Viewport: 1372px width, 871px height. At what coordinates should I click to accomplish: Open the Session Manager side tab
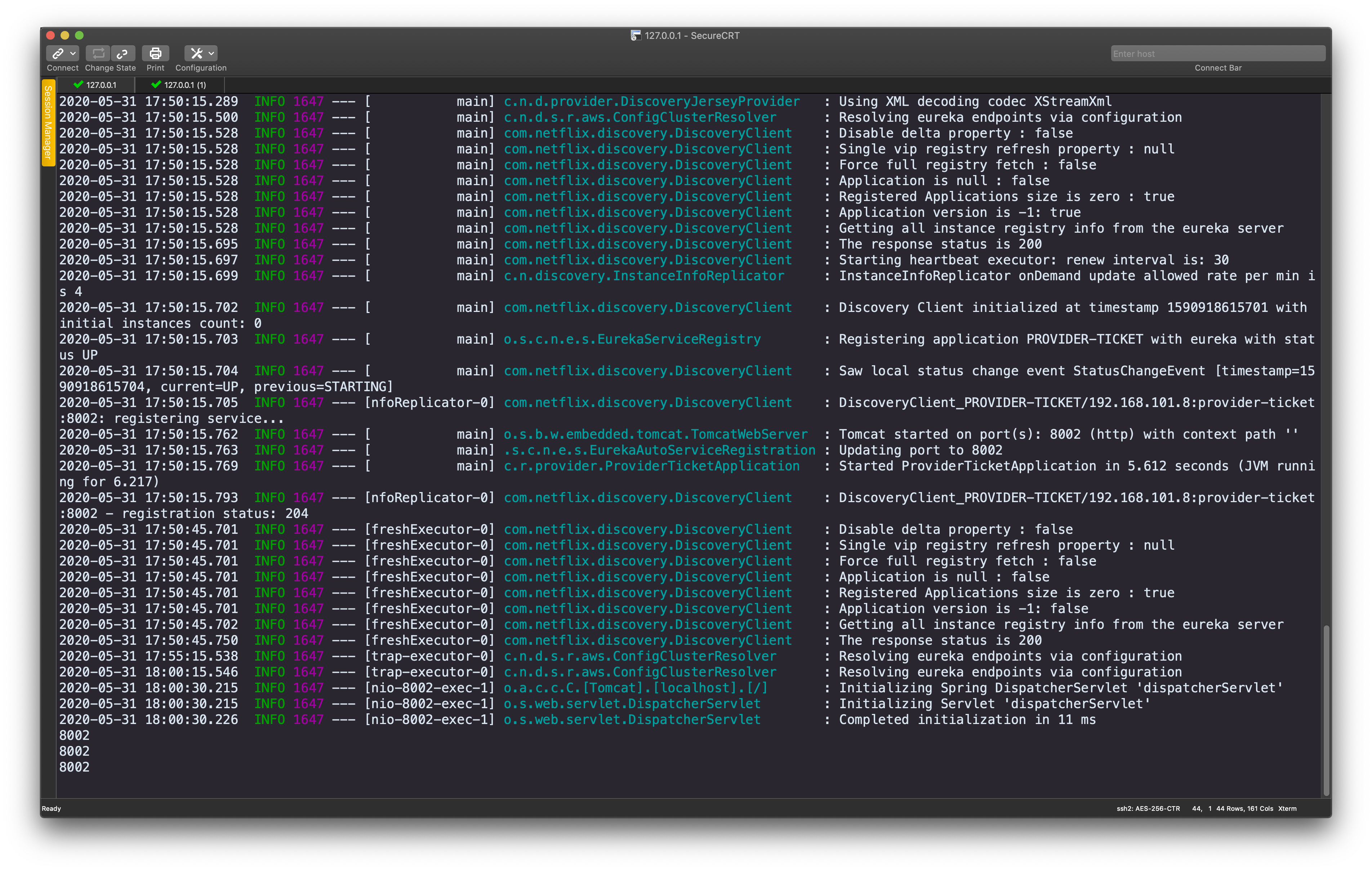48,122
